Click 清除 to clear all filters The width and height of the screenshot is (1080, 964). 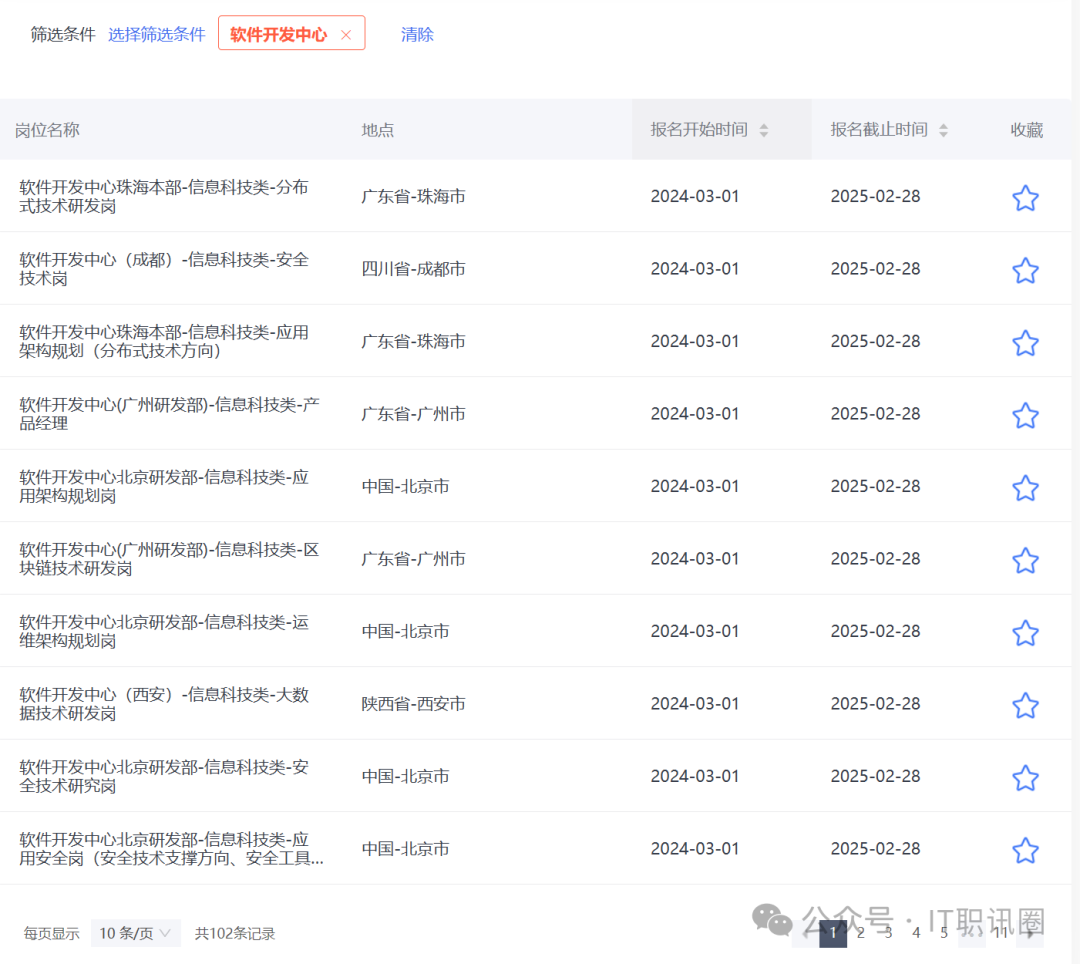tap(417, 34)
